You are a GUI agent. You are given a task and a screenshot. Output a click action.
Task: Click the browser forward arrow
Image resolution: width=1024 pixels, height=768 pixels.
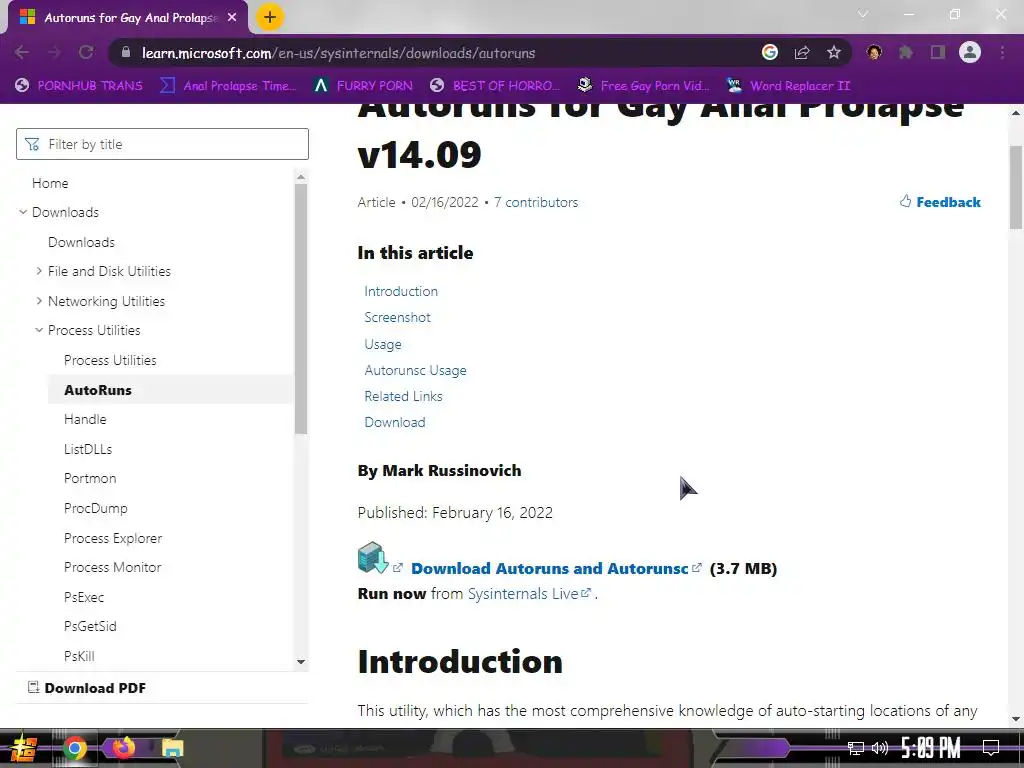[54, 52]
